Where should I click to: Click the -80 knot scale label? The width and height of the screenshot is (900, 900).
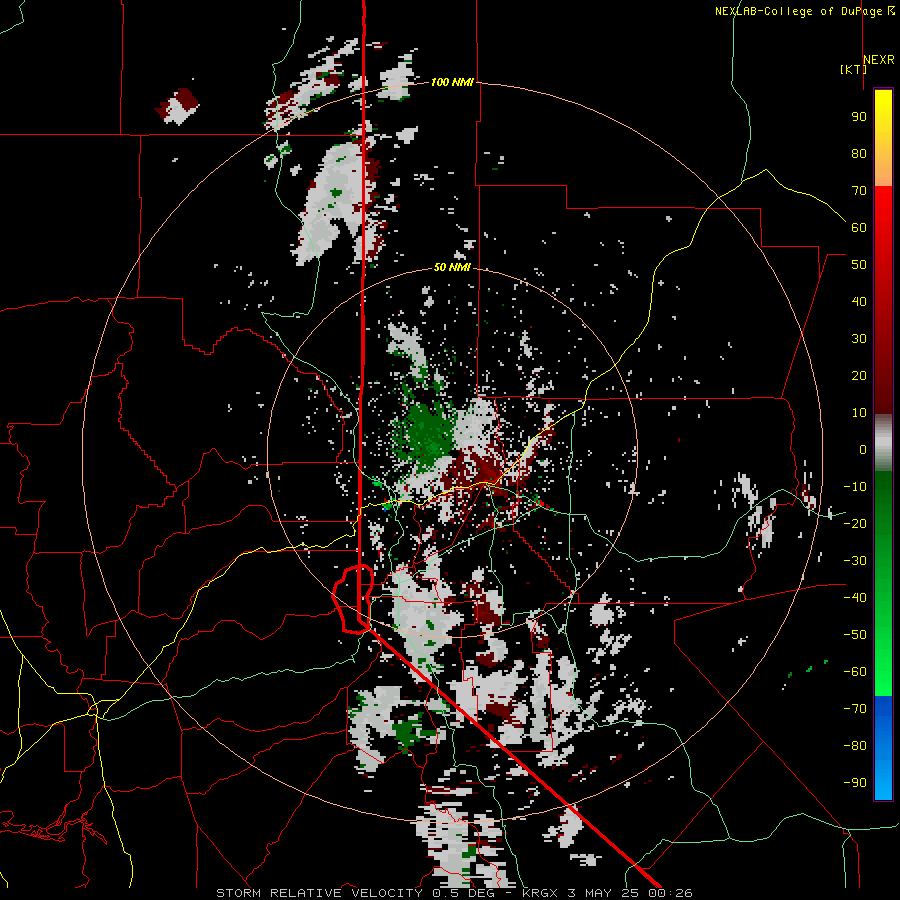pyautogui.click(x=855, y=745)
